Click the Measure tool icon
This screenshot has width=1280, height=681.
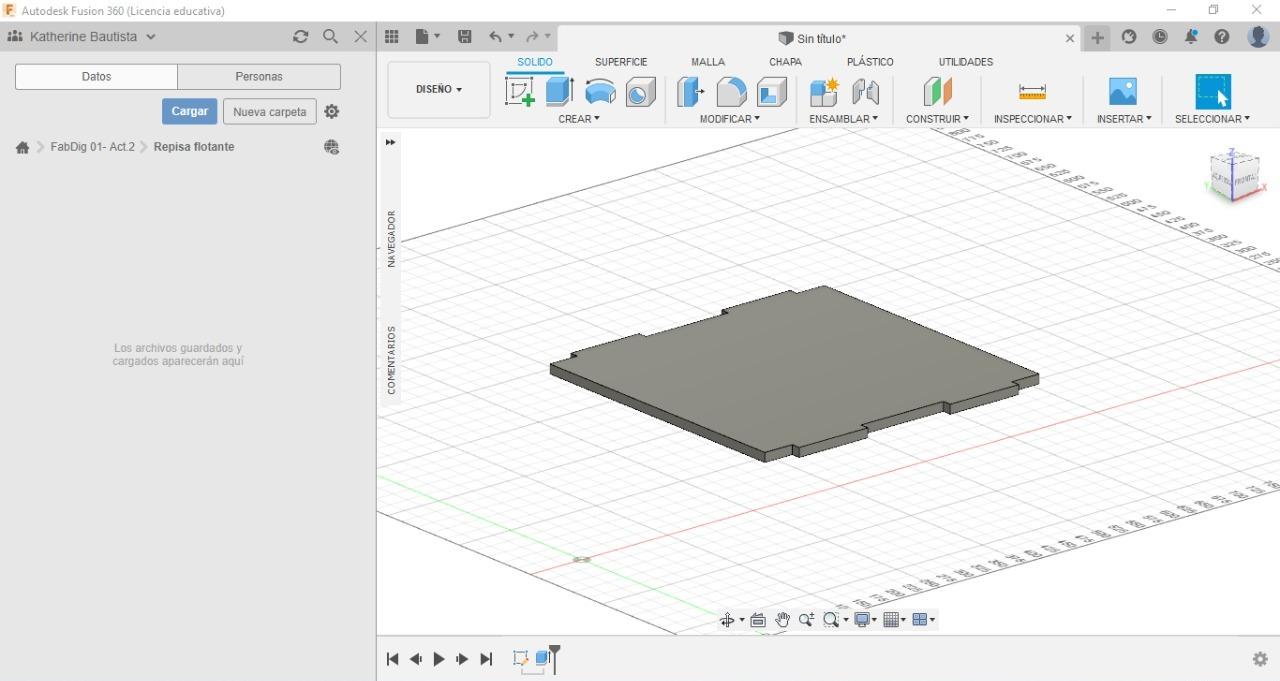(x=1032, y=92)
